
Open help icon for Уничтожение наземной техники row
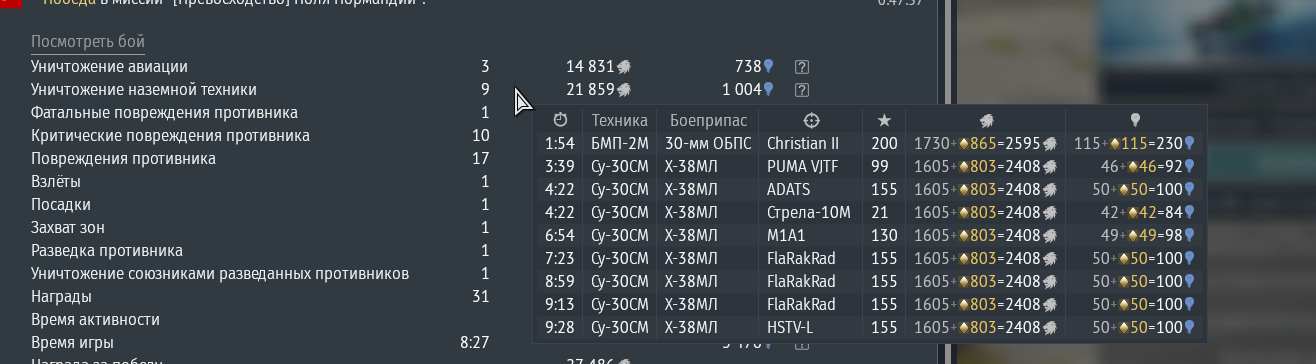(x=802, y=90)
